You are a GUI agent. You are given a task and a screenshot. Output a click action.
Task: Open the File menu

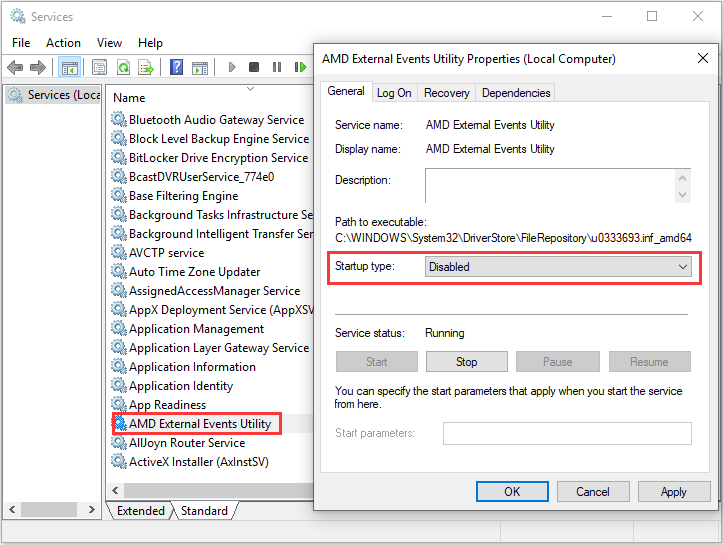pyautogui.click(x=21, y=43)
